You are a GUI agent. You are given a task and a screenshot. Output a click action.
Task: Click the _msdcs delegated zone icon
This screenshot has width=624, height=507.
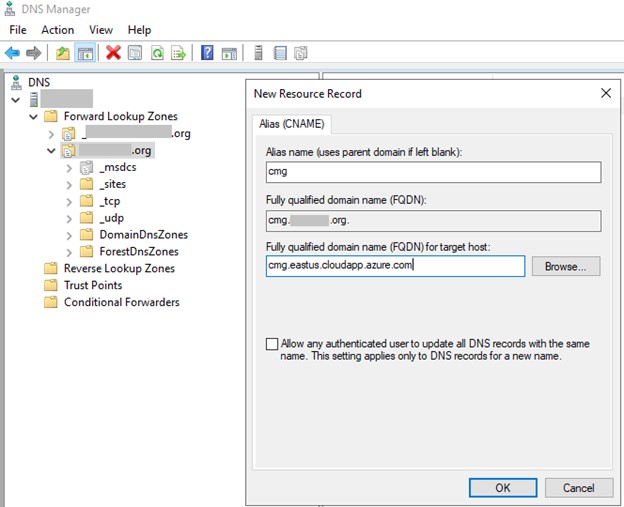[x=86, y=168]
